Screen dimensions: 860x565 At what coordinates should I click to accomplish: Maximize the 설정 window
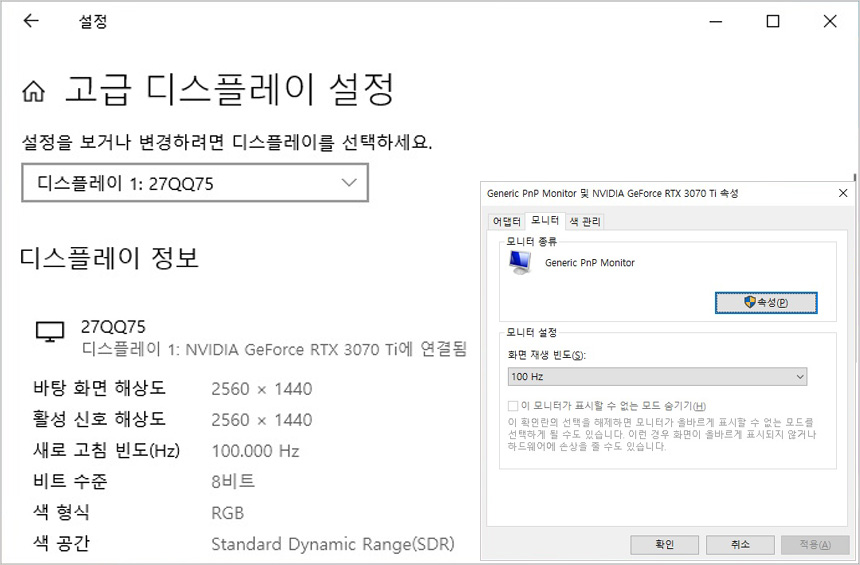coord(772,21)
